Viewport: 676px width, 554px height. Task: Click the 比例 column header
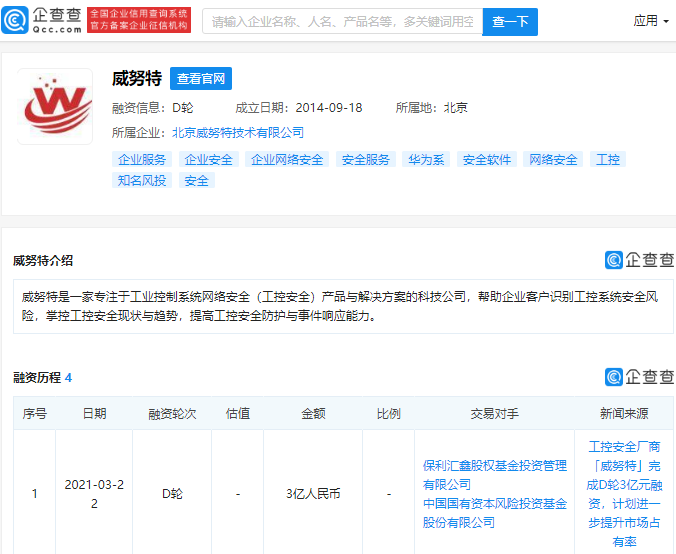[388, 413]
